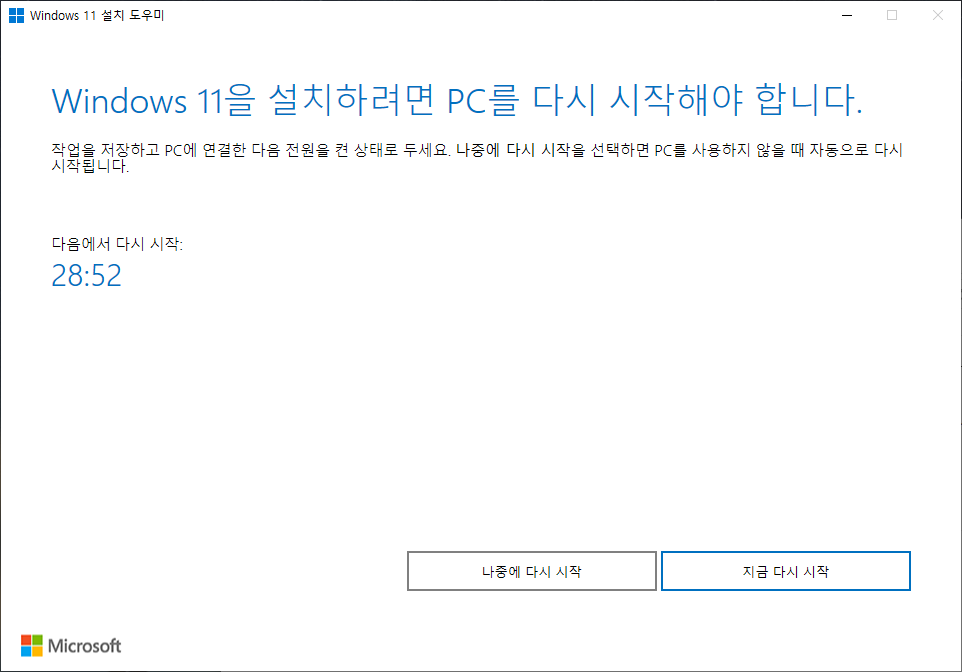Viewport: 962px width, 672px height.
Task: Close the Windows 11 설치 도우미 window
Action: coord(937,15)
